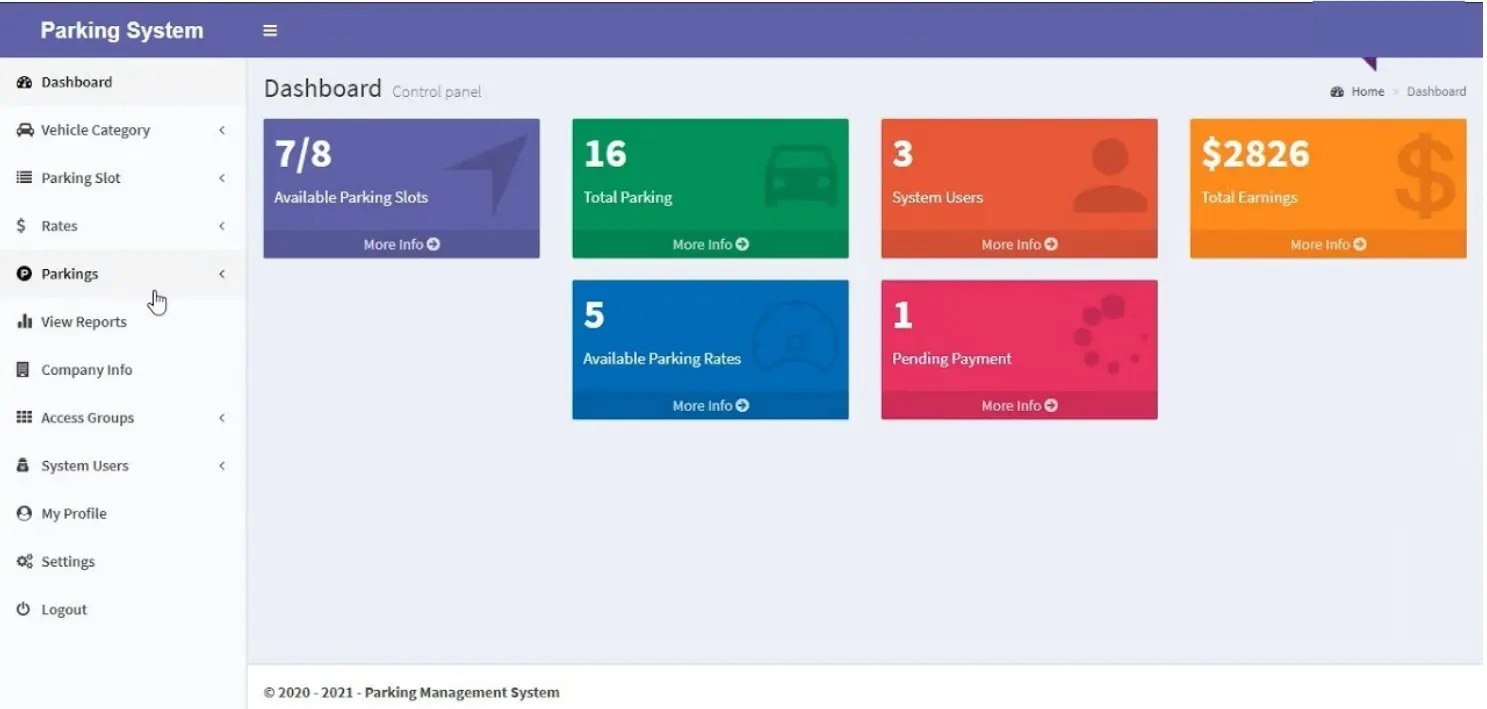The width and height of the screenshot is (1487, 709).
Task: Open More Info on Pending Payment card
Action: [1019, 405]
